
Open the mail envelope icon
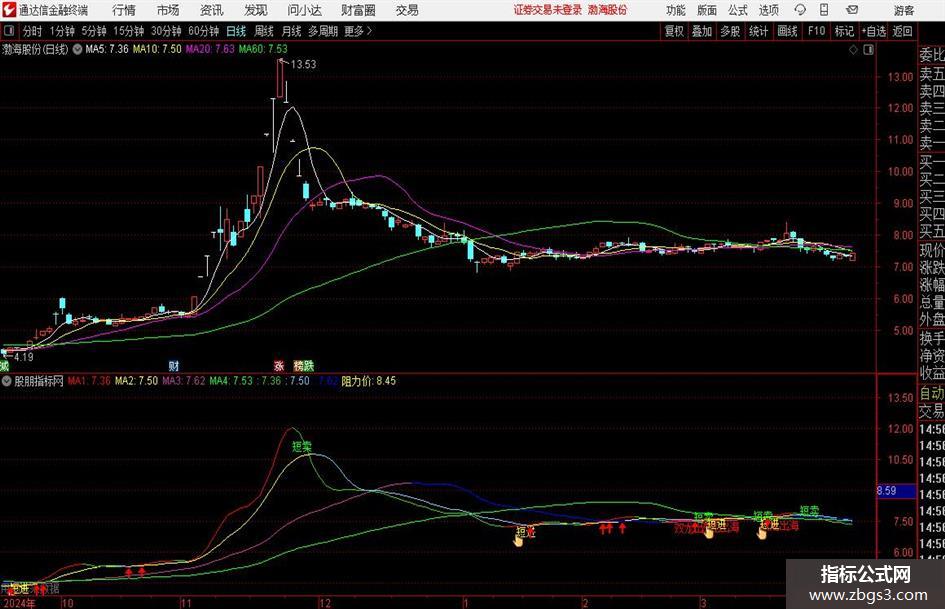[852, 10]
